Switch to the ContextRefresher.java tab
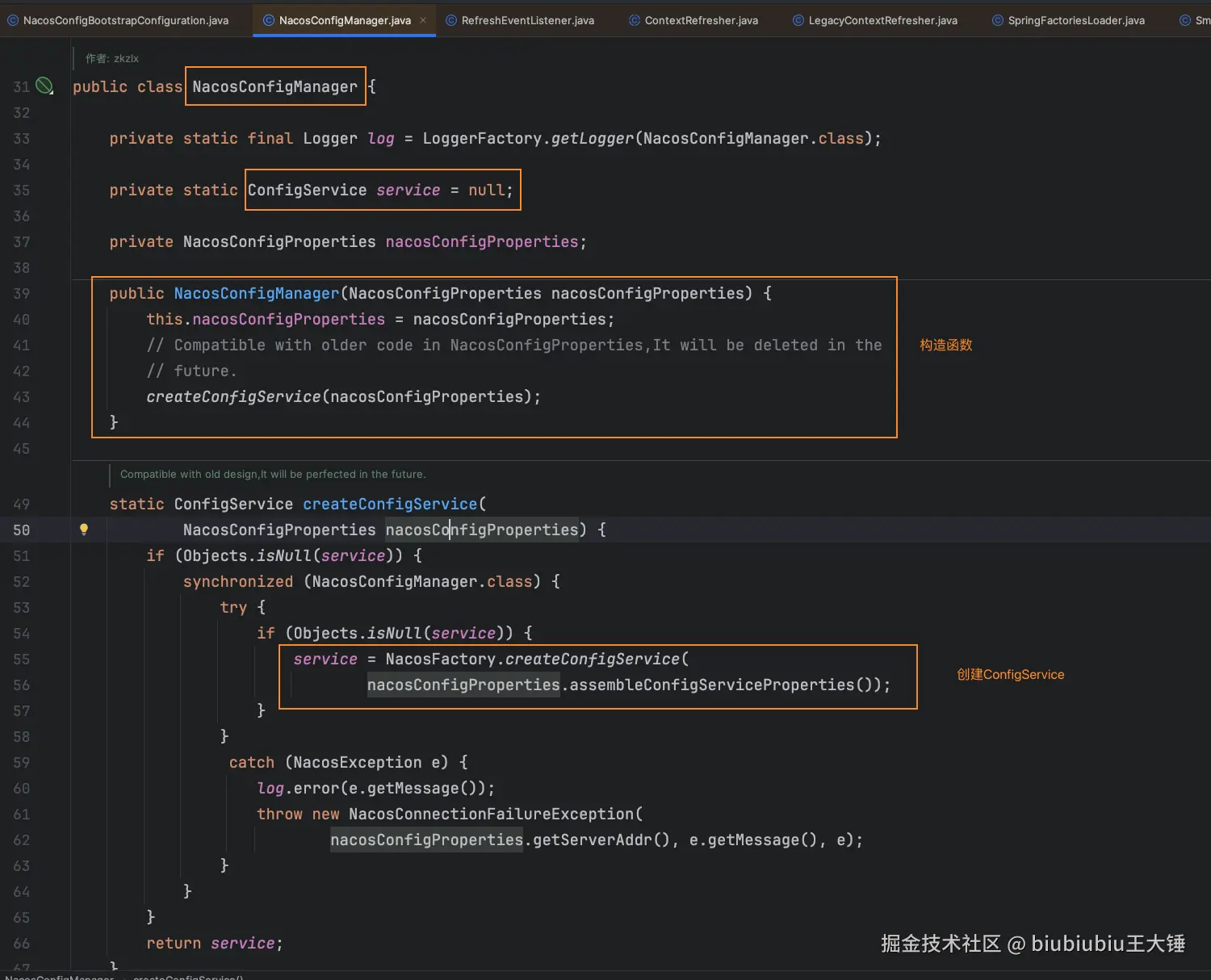The height and width of the screenshot is (980, 1211). pyautogui.click(x=693, y=20)
